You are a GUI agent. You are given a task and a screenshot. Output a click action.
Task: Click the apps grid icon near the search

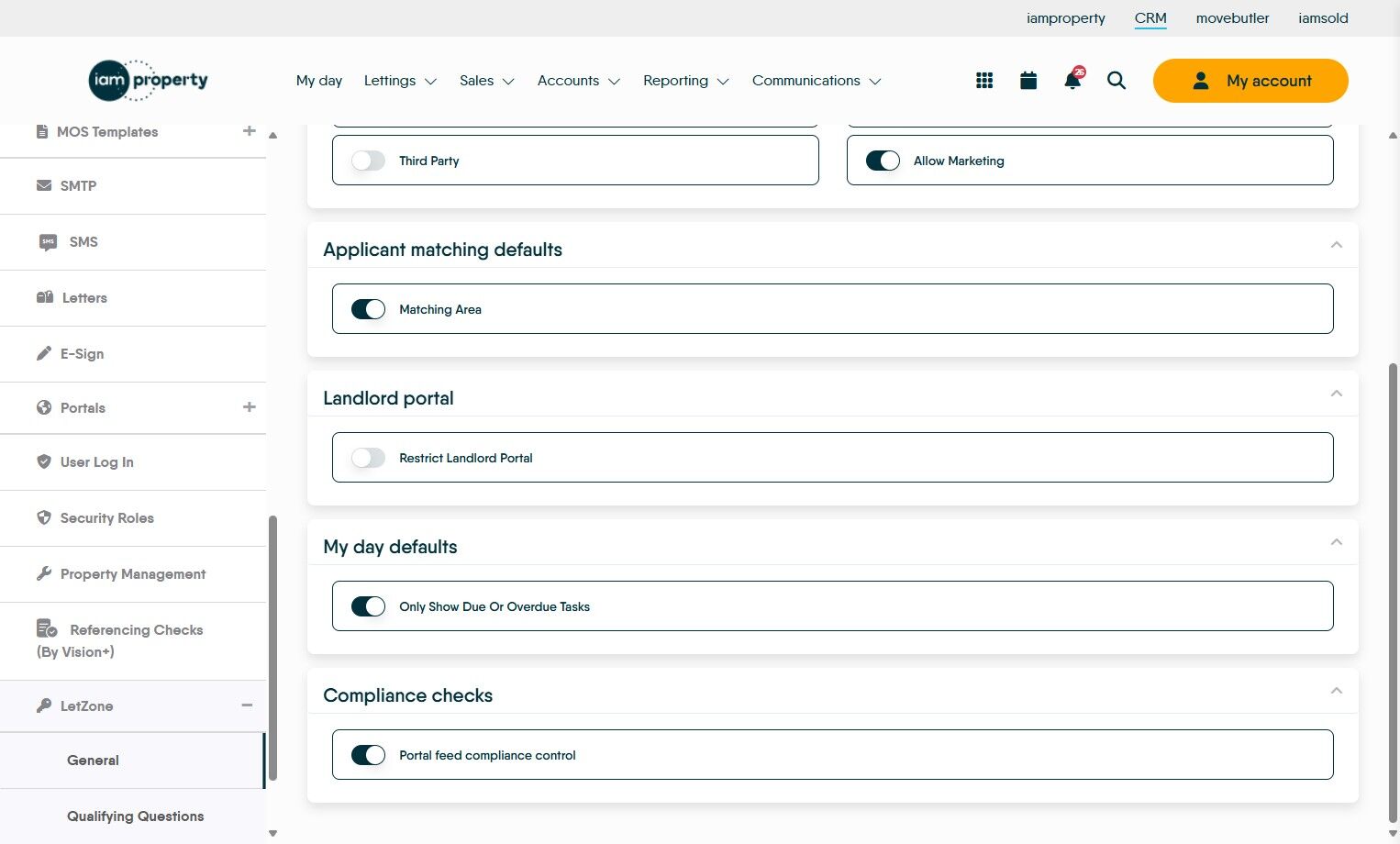coord(983,80)
